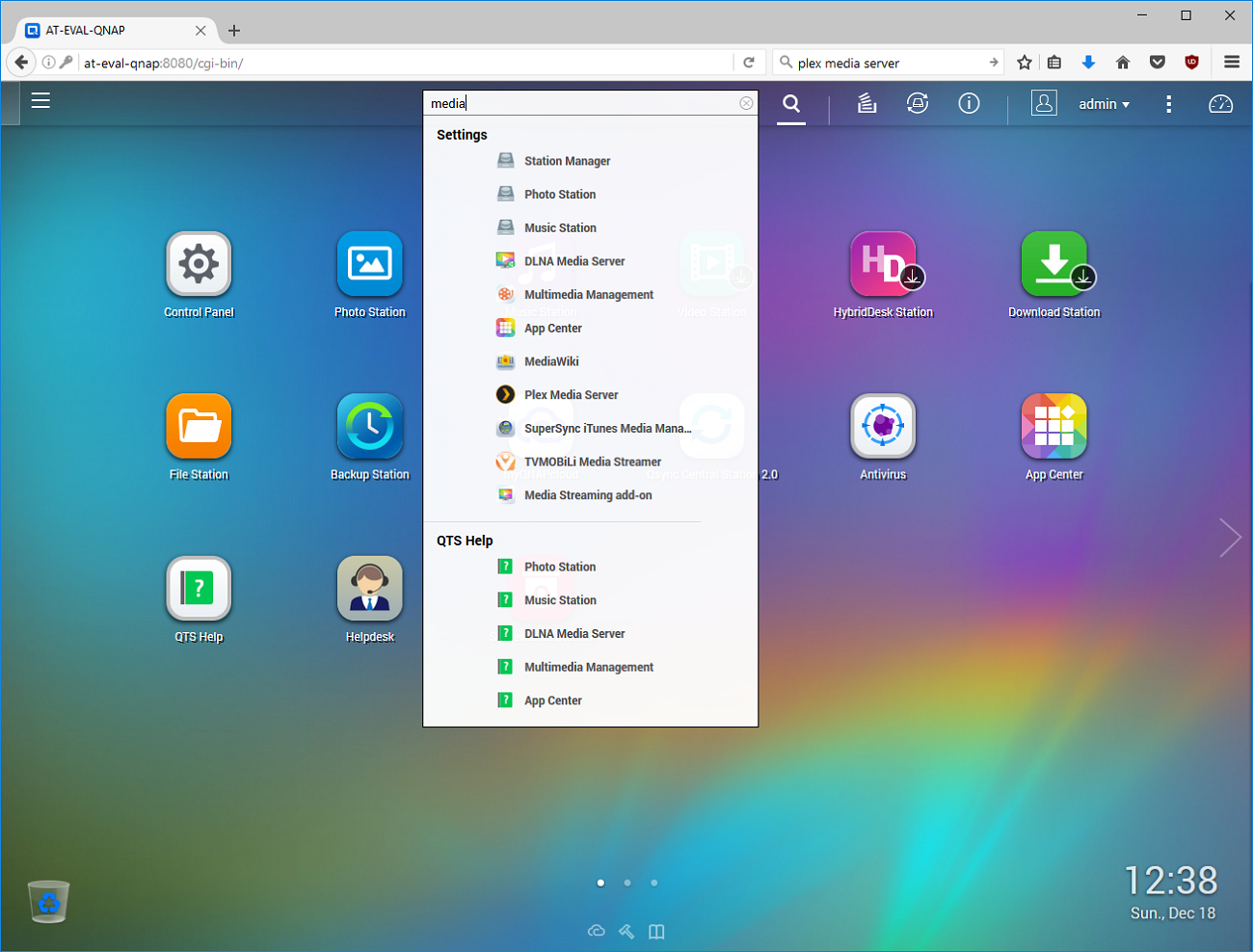Image resolution: width=1253 pixels, height=952 pixels.
Task: Open the Photo Station desktop icon
Action: tap(370, 264)
